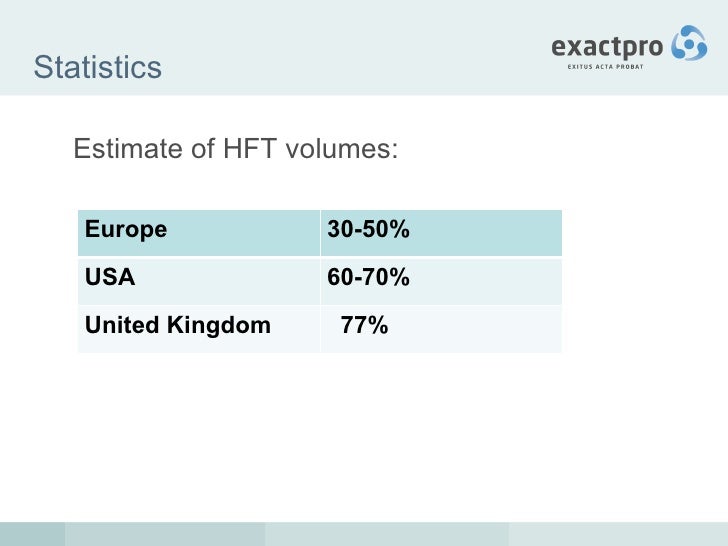728x546 pixels.
Task: Click the Statistics slide title
Action: click(98, 67)
